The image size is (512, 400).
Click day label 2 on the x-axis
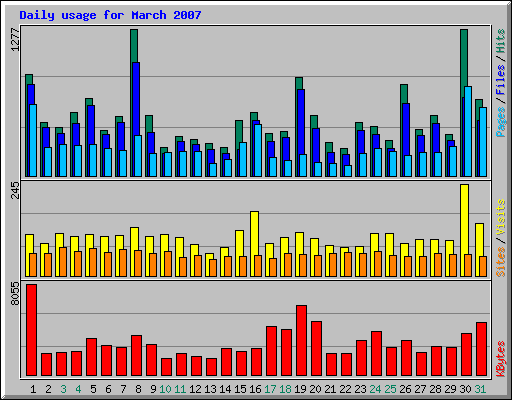48,389
